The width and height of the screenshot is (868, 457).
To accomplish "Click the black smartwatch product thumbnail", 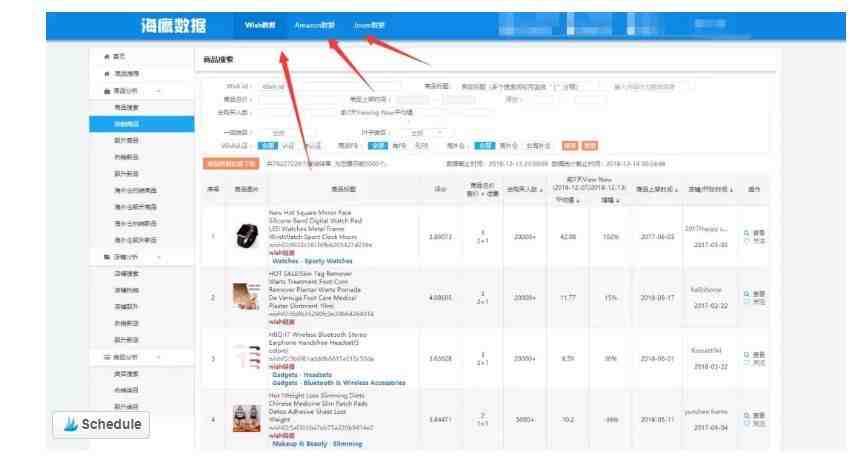I will [x=247, y=236].
